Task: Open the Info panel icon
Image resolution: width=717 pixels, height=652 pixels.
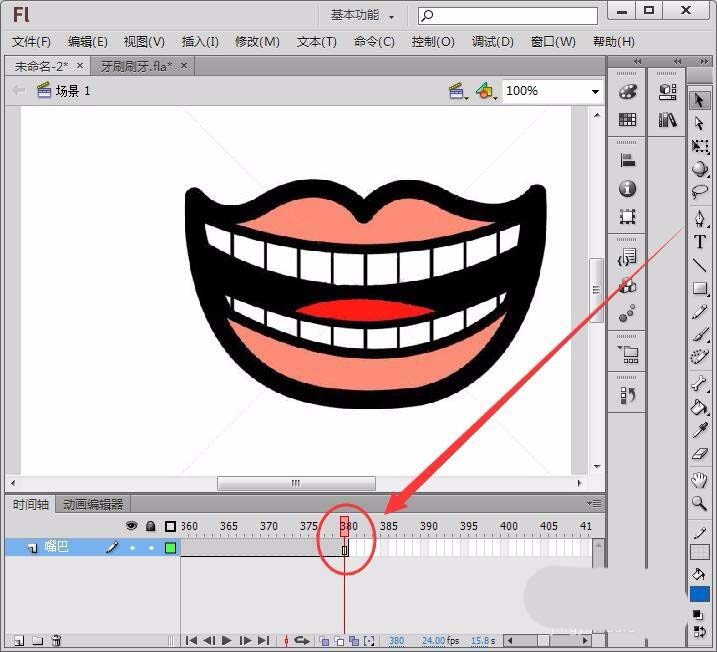Action: pos(628,189)
